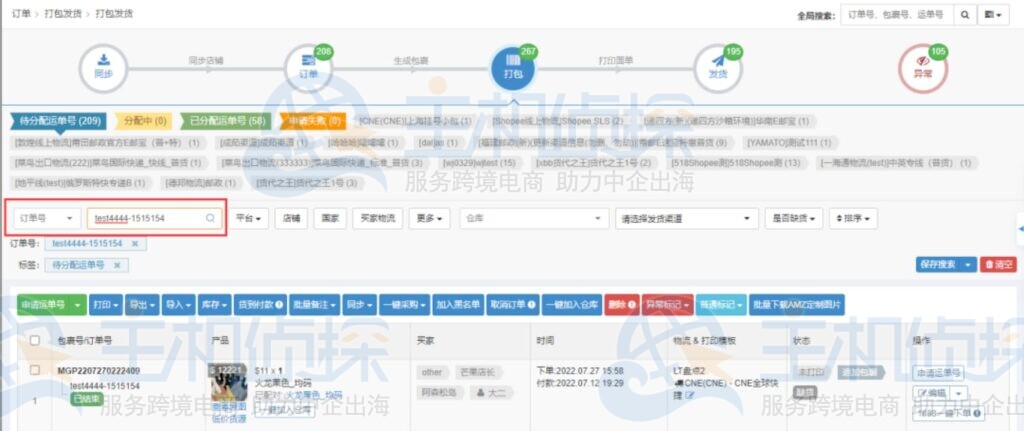The width and height of the screenshot is (1024, 431).
Task: Click the 批量下载AMZ定制图片 button
Action: (797, 304)
